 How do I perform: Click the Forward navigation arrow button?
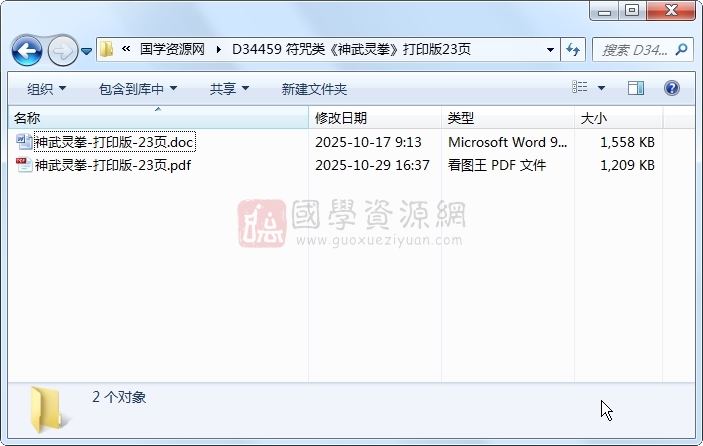tap(62, 49)
